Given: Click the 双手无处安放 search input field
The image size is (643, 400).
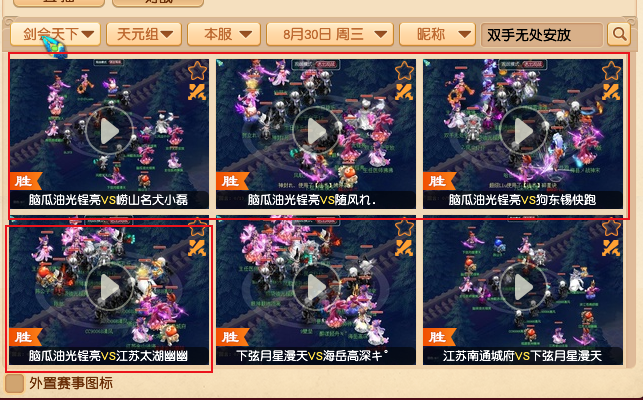Looking at the screenshot, I should coord(542,35).
